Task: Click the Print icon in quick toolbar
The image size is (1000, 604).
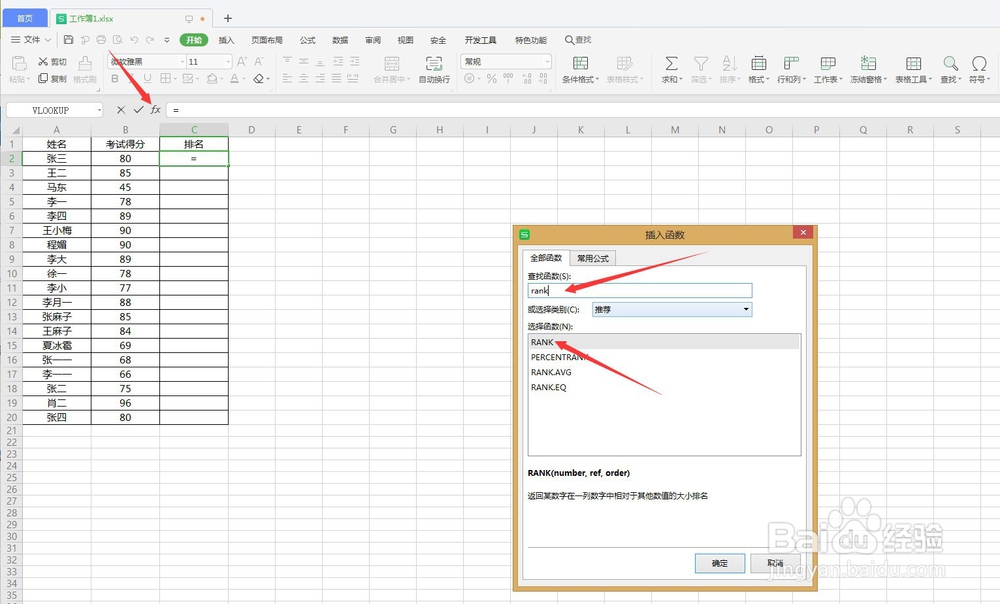Action: coord(101,40)
